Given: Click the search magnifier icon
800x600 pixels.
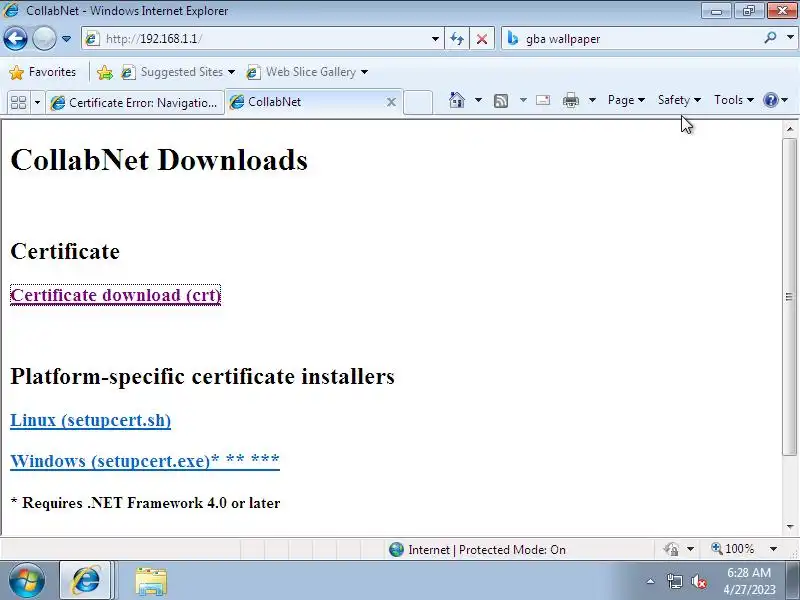Looking at the screenshot, I should (x=770, y=38).
